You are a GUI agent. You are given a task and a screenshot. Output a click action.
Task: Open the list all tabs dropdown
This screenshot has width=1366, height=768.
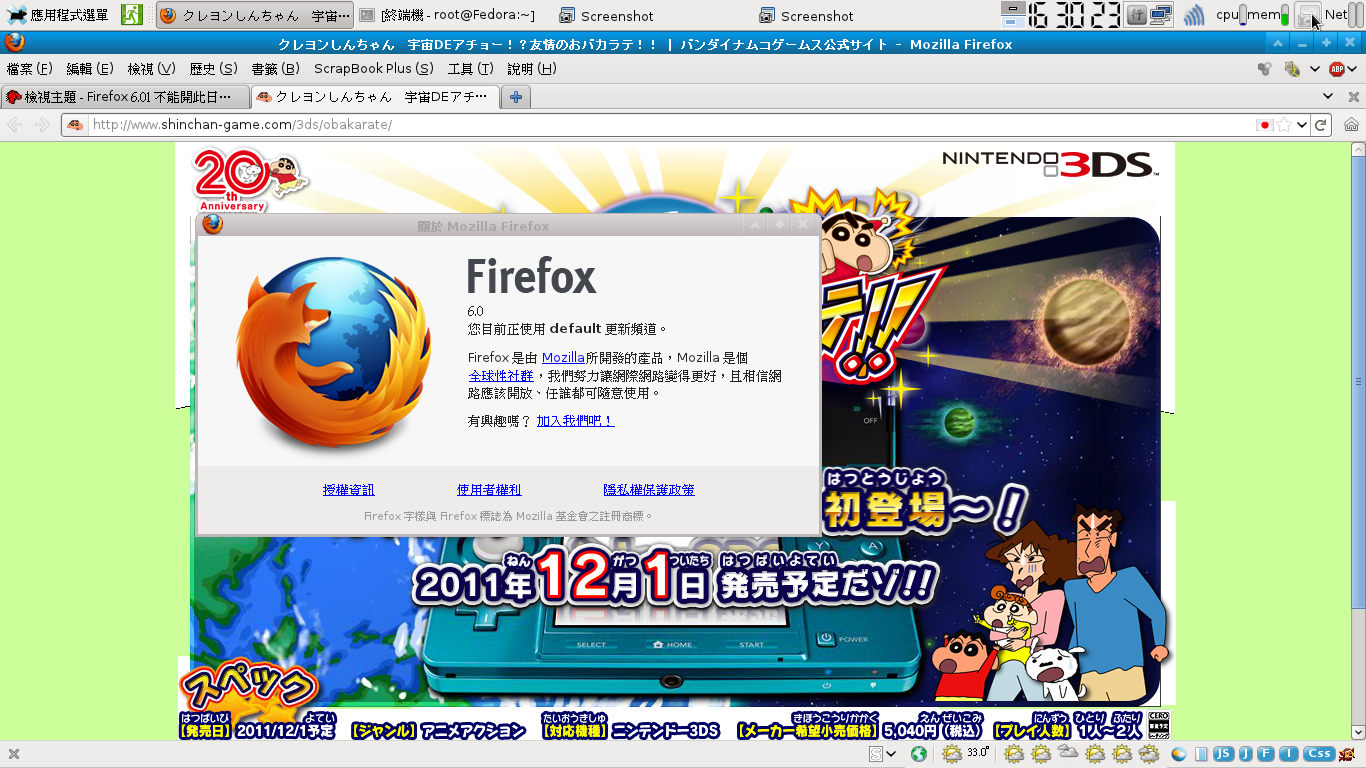[x=1328, y=97]
